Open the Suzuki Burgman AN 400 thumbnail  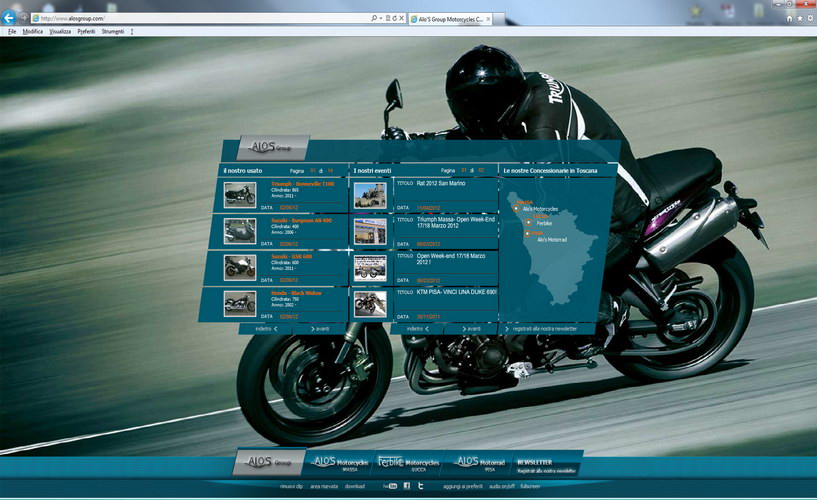[x=240, y=231]
